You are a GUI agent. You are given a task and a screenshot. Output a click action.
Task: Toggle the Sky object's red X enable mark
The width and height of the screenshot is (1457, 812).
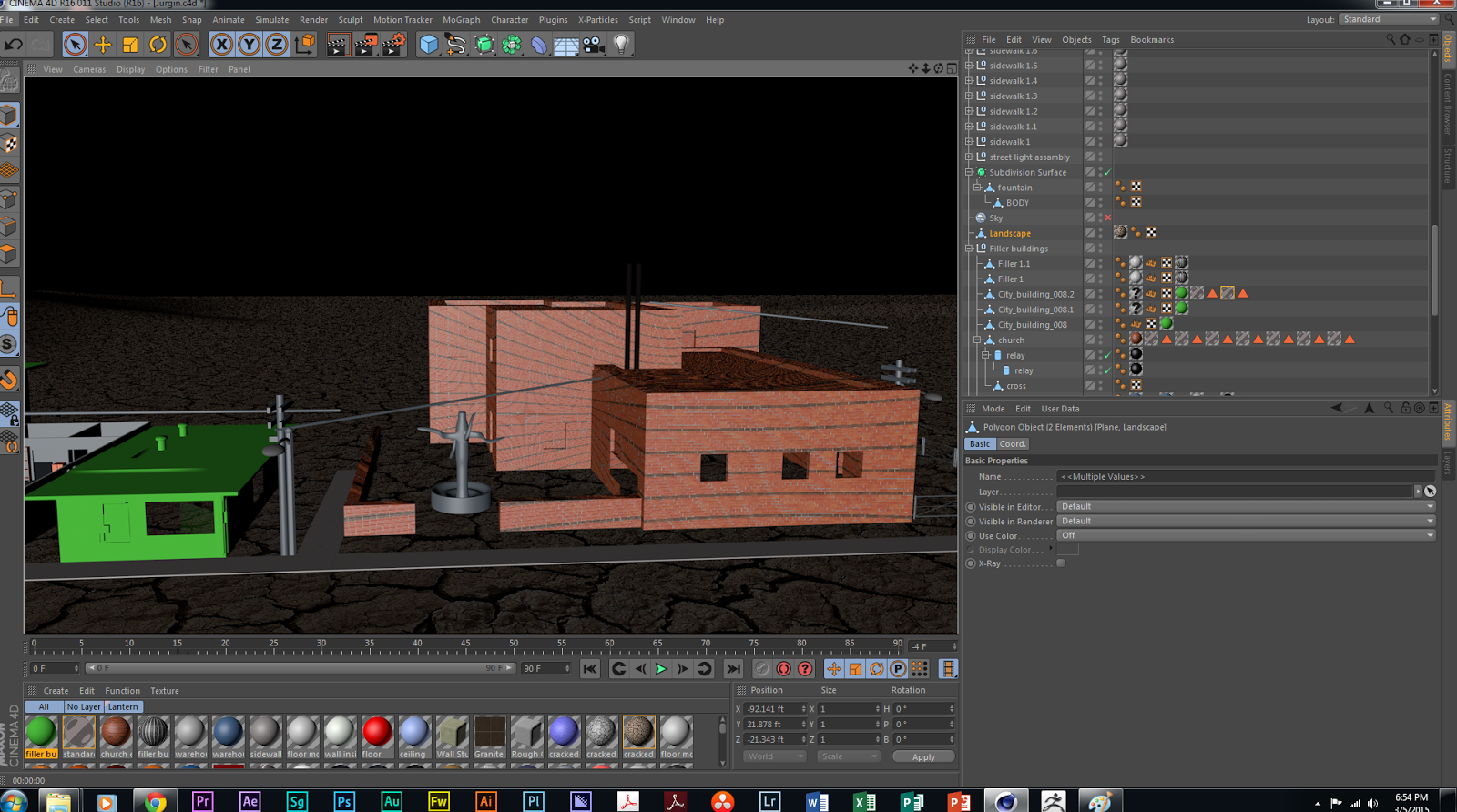pyautogui.click(x=1108, y=218)
